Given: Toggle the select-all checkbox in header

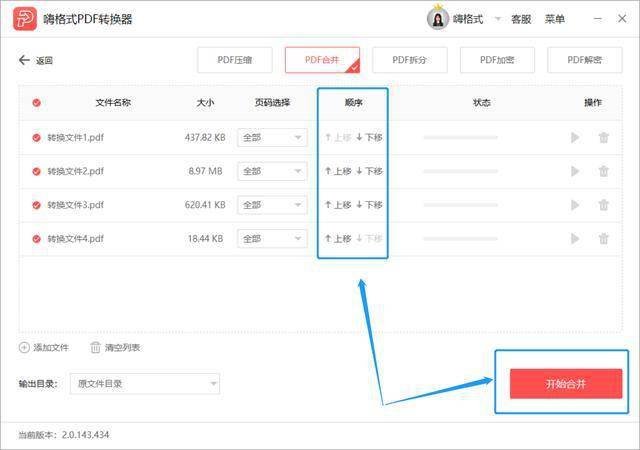Looking at the screenshot, I should coord(36,102).
